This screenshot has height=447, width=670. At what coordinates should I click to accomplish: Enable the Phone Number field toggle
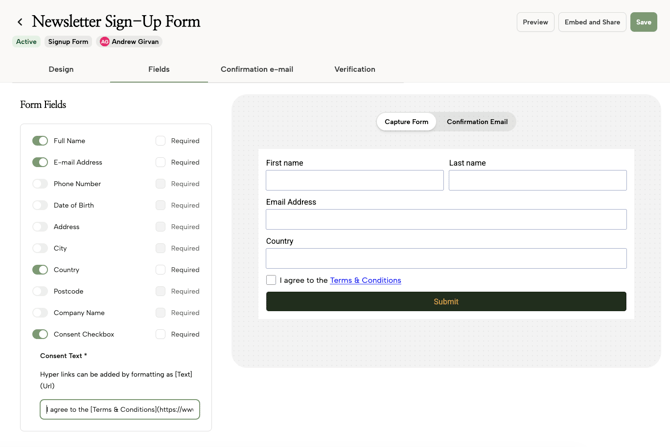40,184
